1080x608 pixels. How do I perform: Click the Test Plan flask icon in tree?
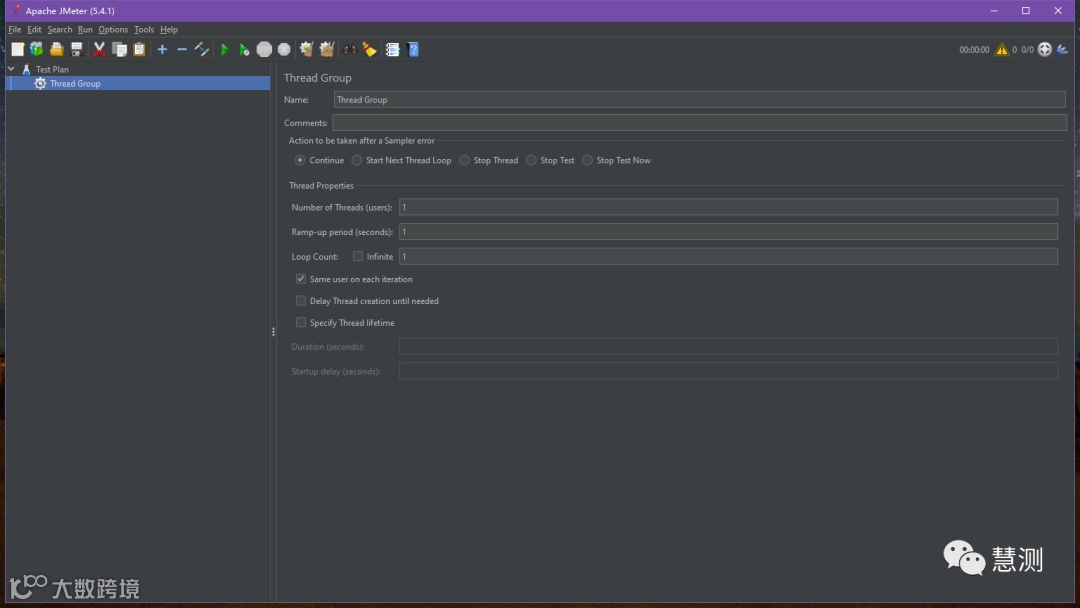26,70
